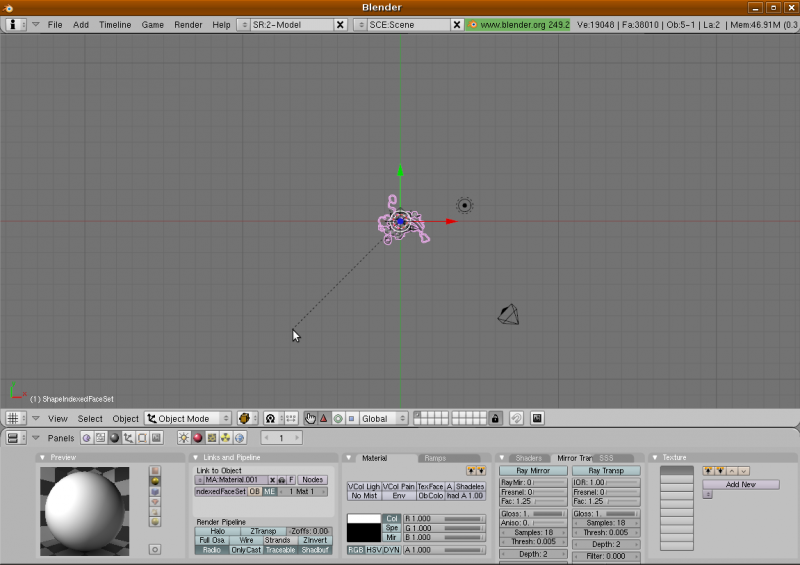Viewport: 800px width, 565px height.
Task: Open the Render menu
Action: click(x=188, y=24)
